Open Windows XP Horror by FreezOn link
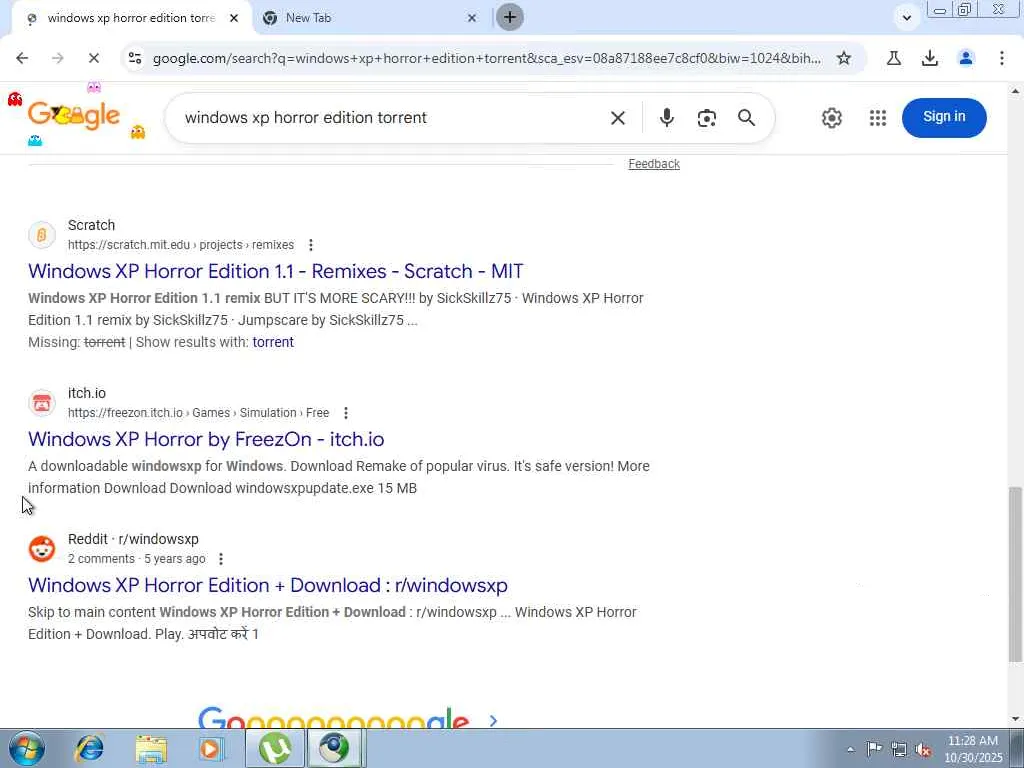The height and width of the screenshot is (768, 1024). point(206,439)
